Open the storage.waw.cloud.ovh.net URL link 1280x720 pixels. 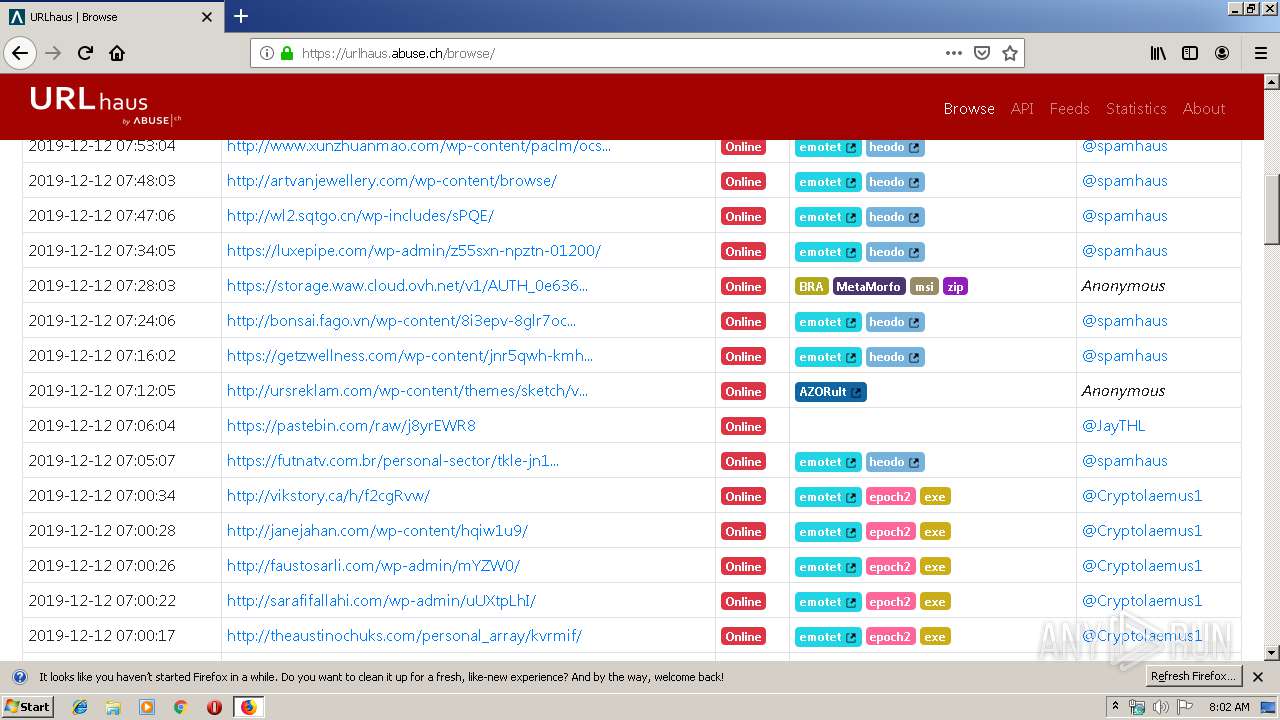(x=407, y=286)
